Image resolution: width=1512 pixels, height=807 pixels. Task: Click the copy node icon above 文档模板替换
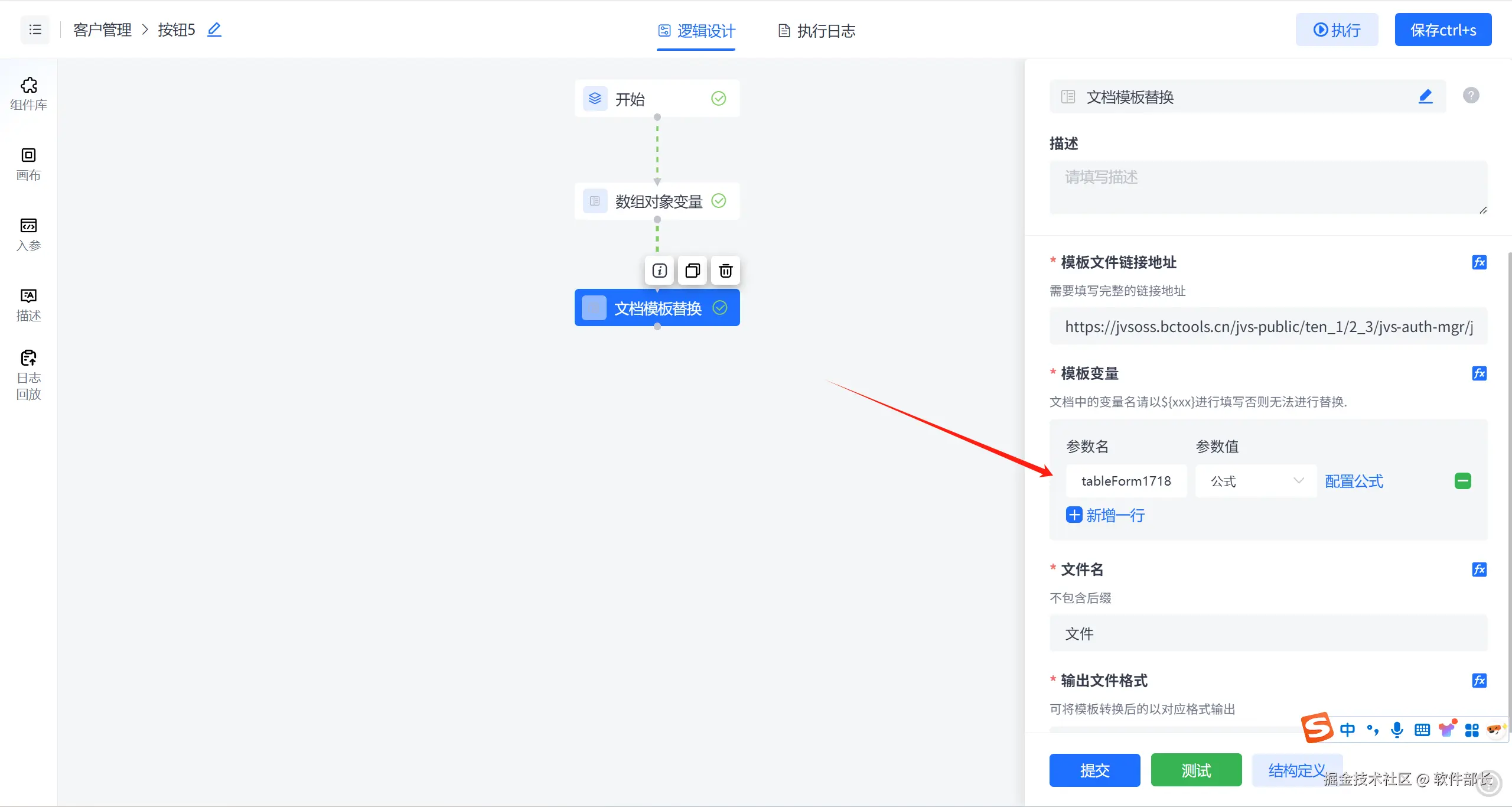pyautogui.click(x=692, y=271)
